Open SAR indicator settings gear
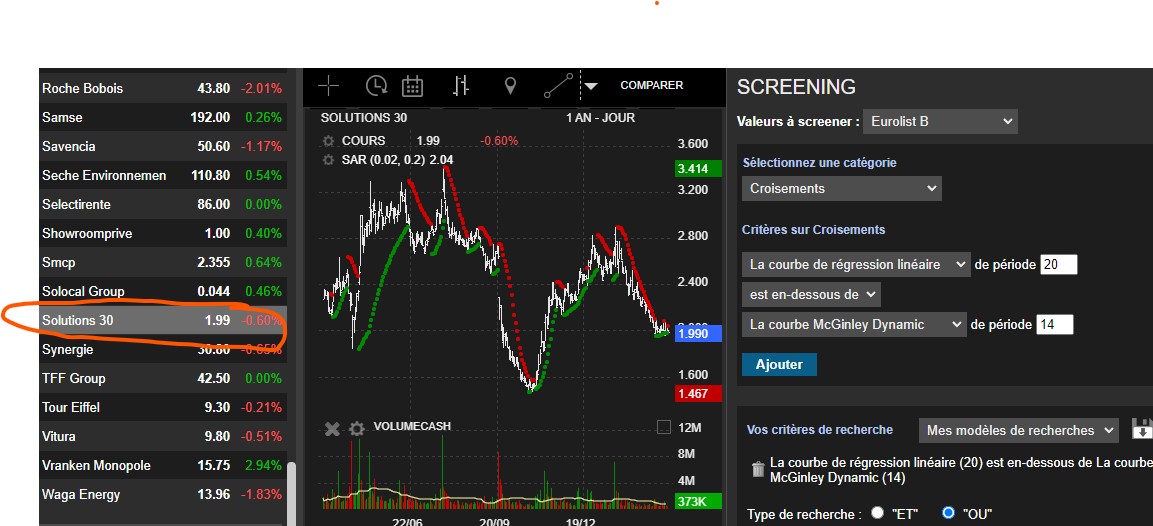 point(329,160)
